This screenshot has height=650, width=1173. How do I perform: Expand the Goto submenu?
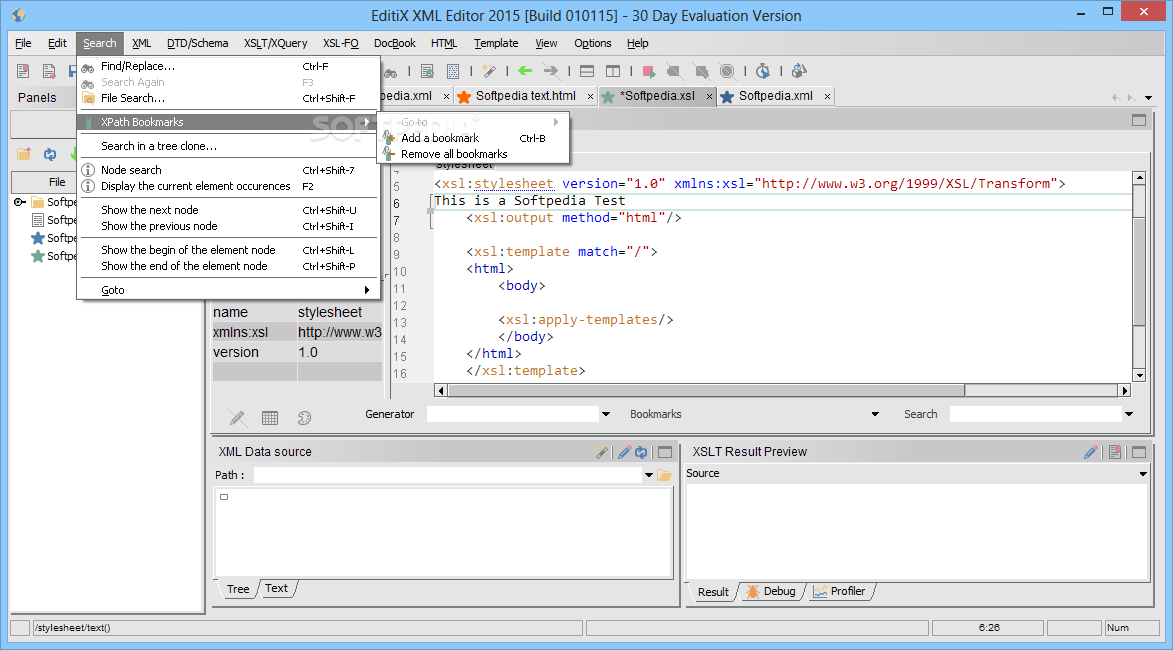(229, 290)
